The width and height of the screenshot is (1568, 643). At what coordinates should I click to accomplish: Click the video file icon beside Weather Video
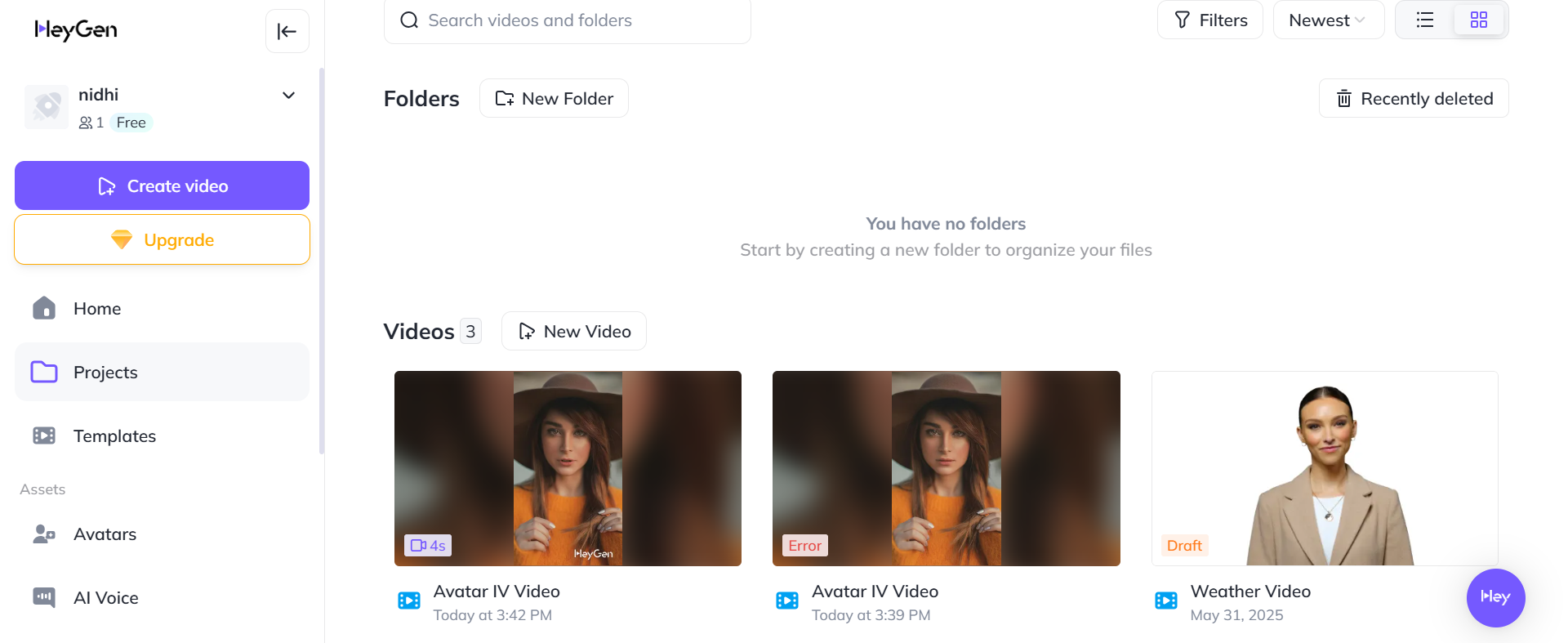tap(1166, 601)
